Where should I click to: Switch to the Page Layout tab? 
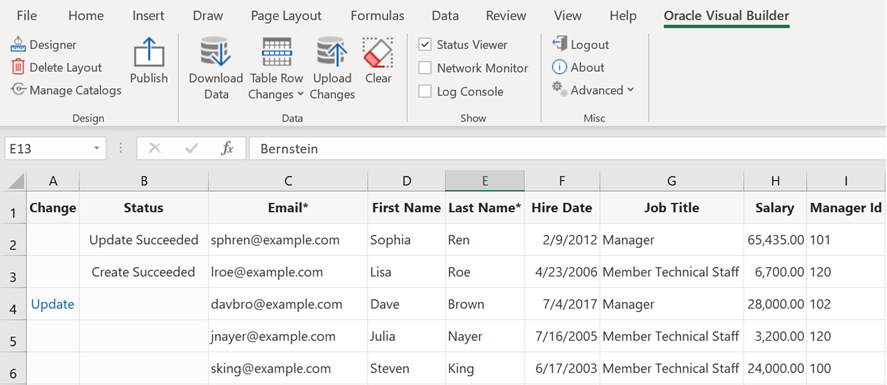pos(286,16)
